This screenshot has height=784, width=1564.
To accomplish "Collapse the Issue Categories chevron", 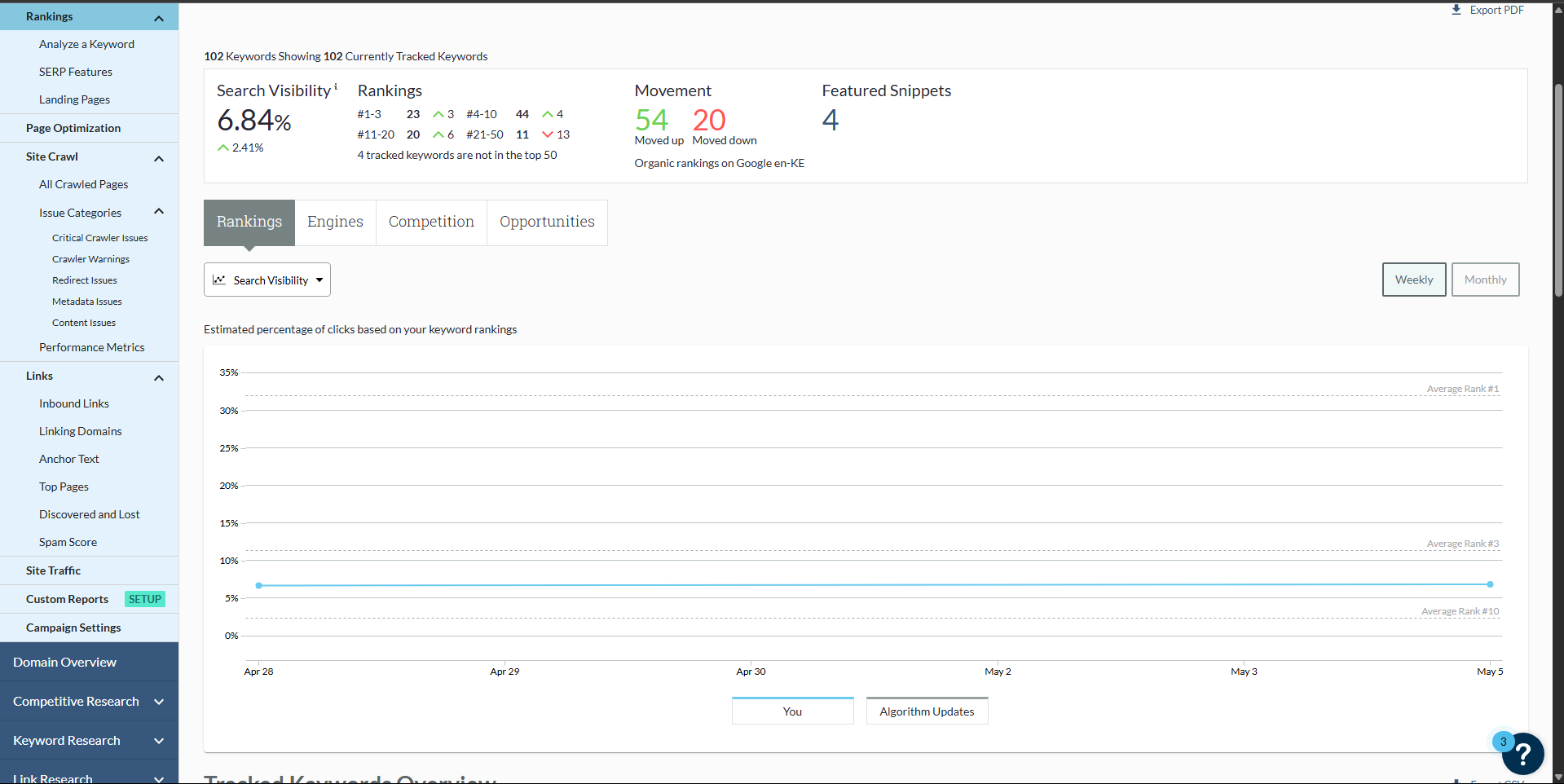I will 159,212.
